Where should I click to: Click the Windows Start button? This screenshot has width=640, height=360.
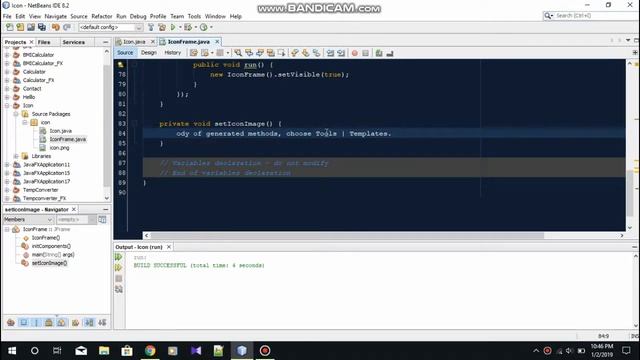coord(12,351)
